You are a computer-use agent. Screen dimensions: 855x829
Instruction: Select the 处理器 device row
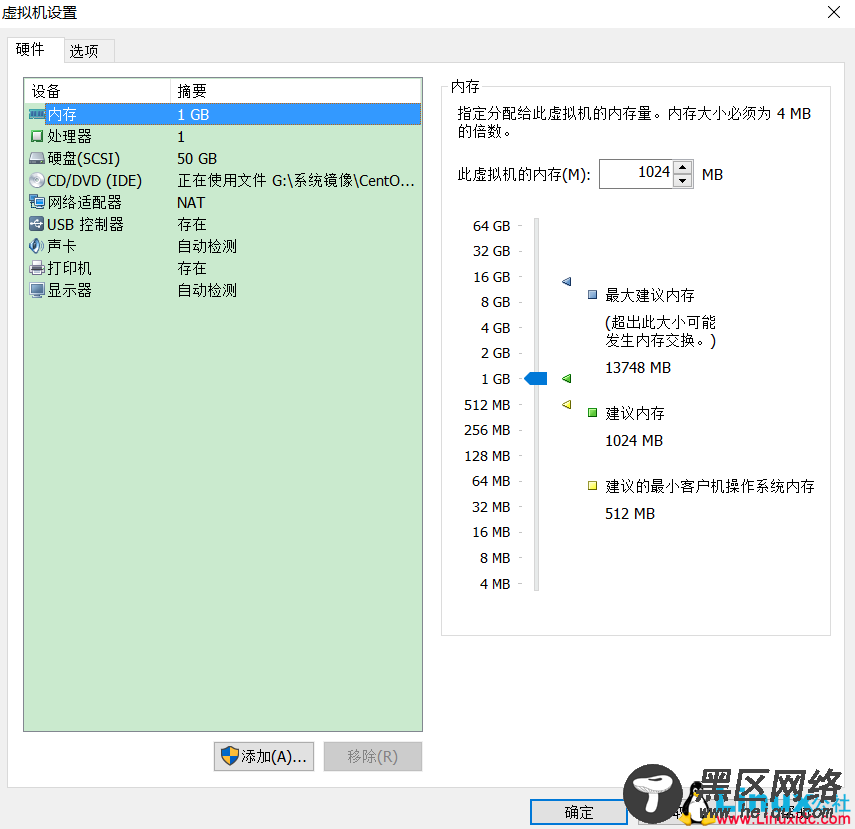click(224, 136)
